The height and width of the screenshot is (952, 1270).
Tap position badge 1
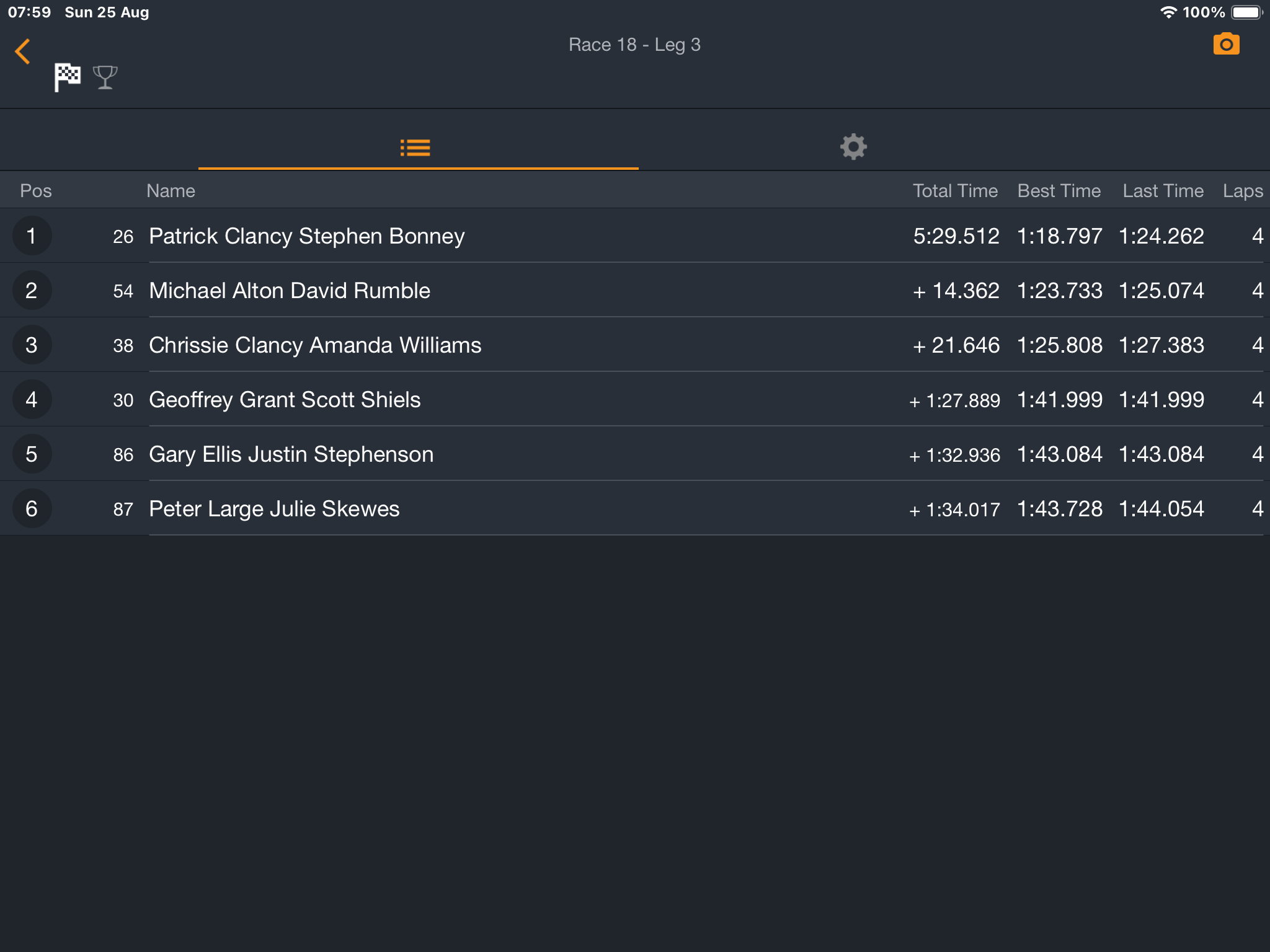pos(32,236)
